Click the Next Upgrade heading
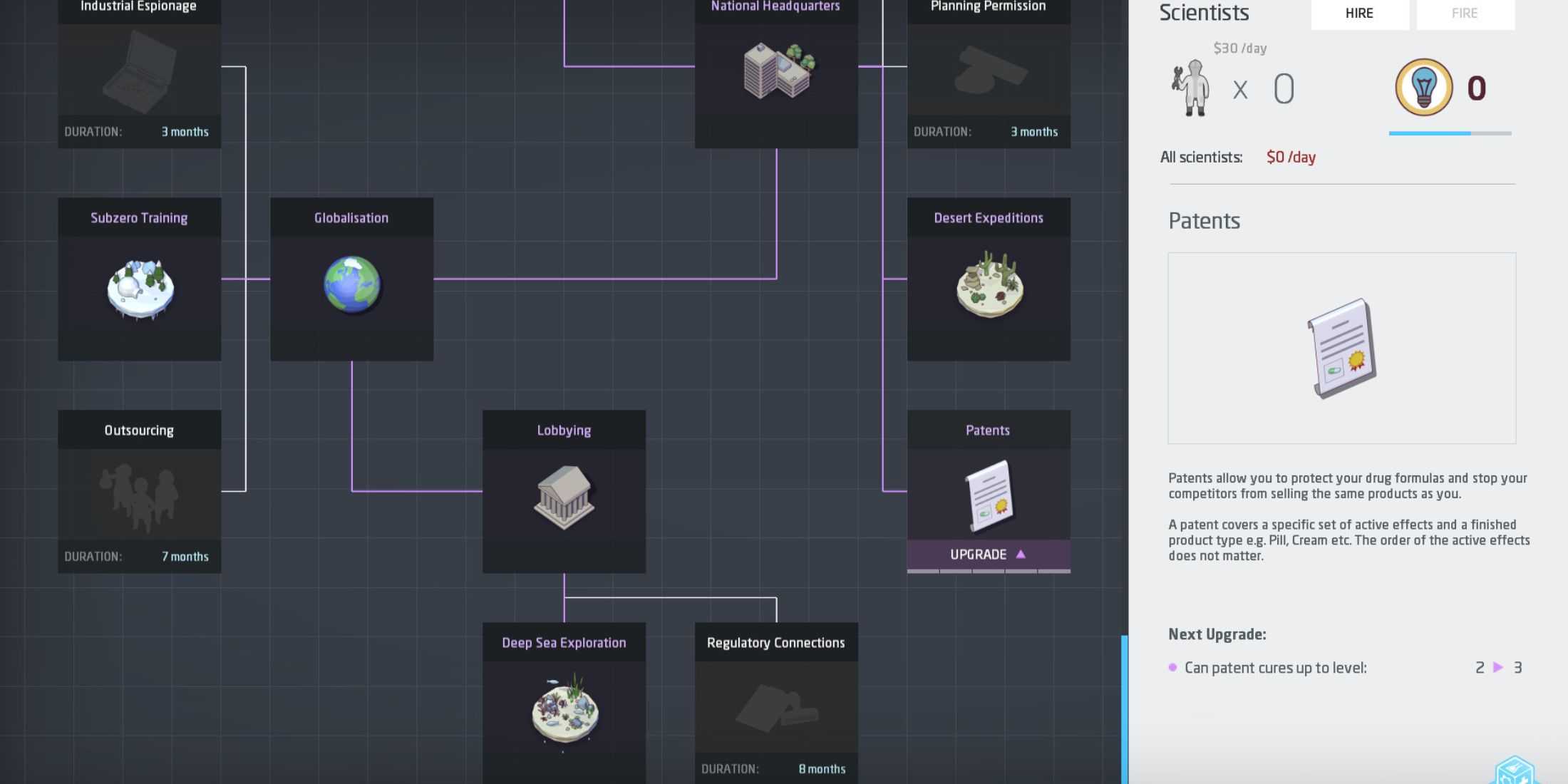The image size is (1568, 784). tap(1217, 634)
